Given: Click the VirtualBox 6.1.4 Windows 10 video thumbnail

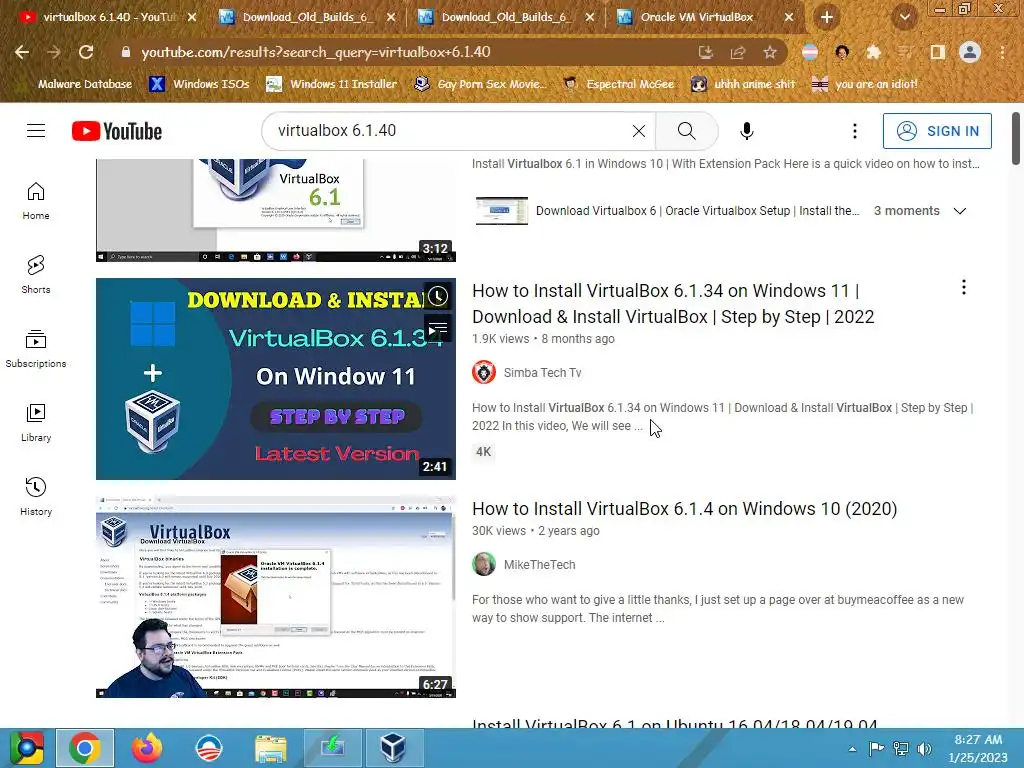Looking at the screenshot, I should 276,597.
